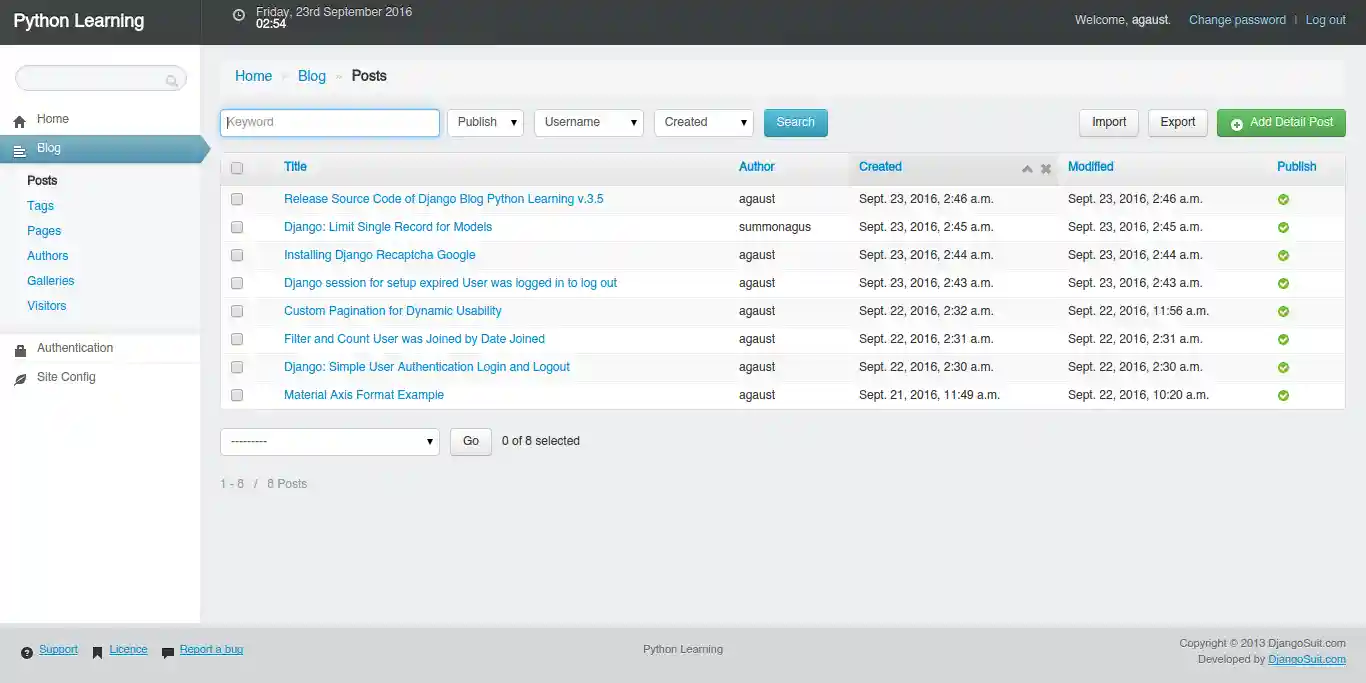Remove Created column sorting via the x icon
This screenshot has width=1366, height=683.
coord(1045,169)
